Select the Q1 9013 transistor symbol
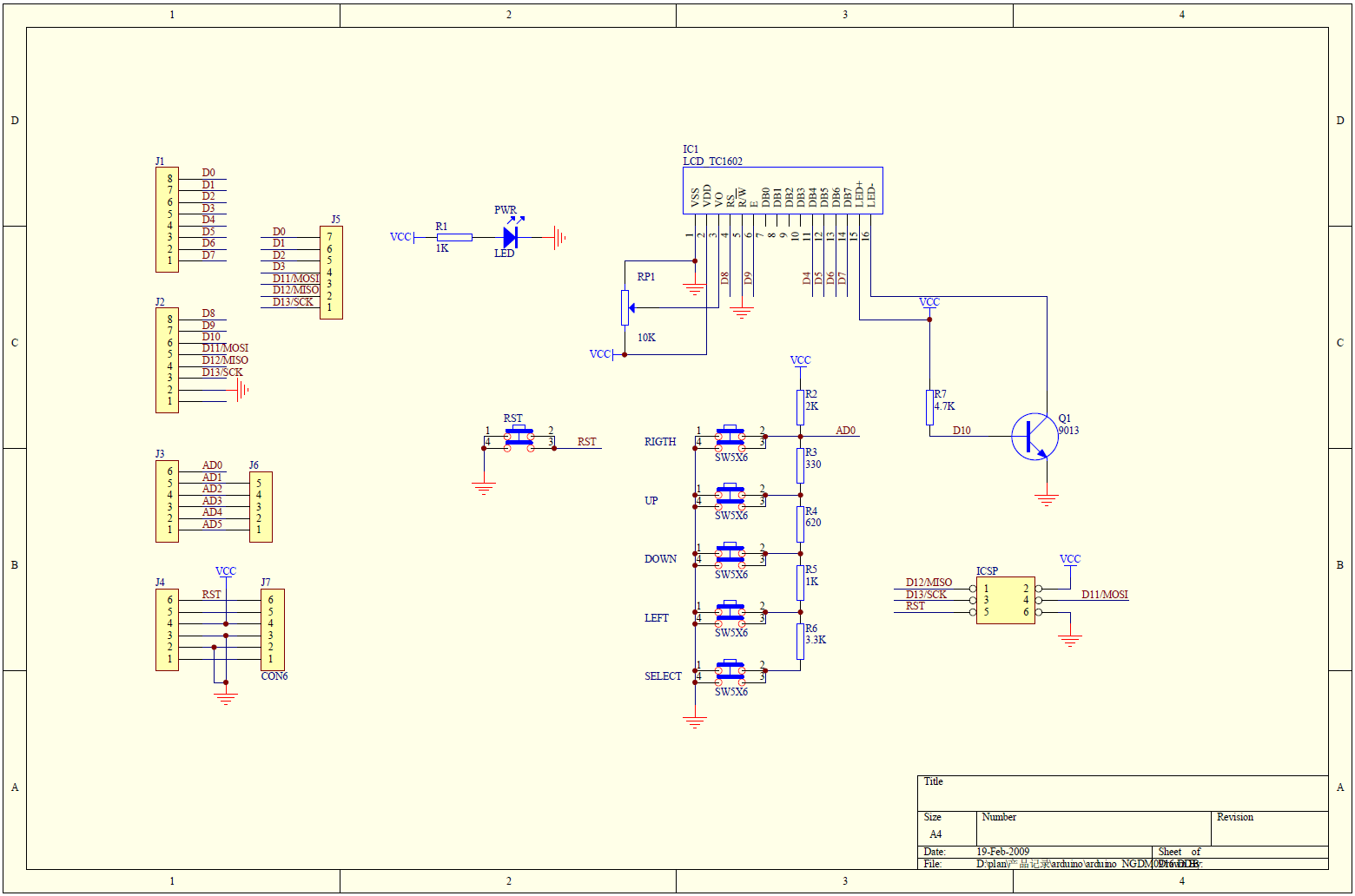Image resolution: width=1355 pixels, height=896 pixels. (1034, 434)
